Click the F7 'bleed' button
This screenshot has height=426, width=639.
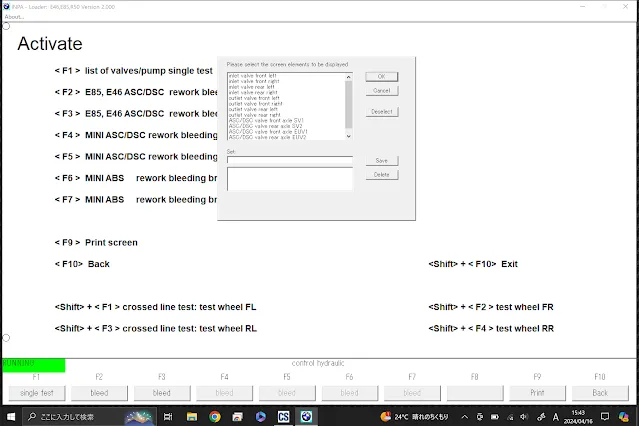pyautogui.click(x=412, y=393)
